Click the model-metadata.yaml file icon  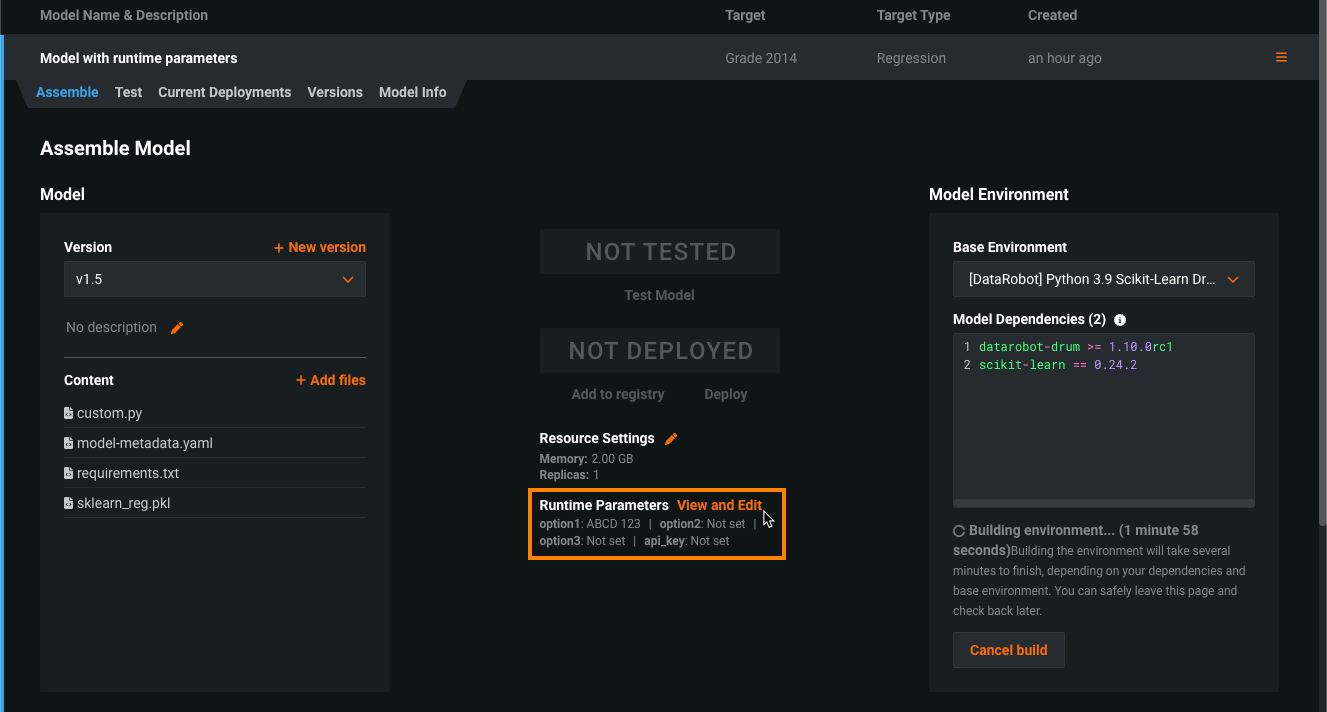[x=68, y=443]
